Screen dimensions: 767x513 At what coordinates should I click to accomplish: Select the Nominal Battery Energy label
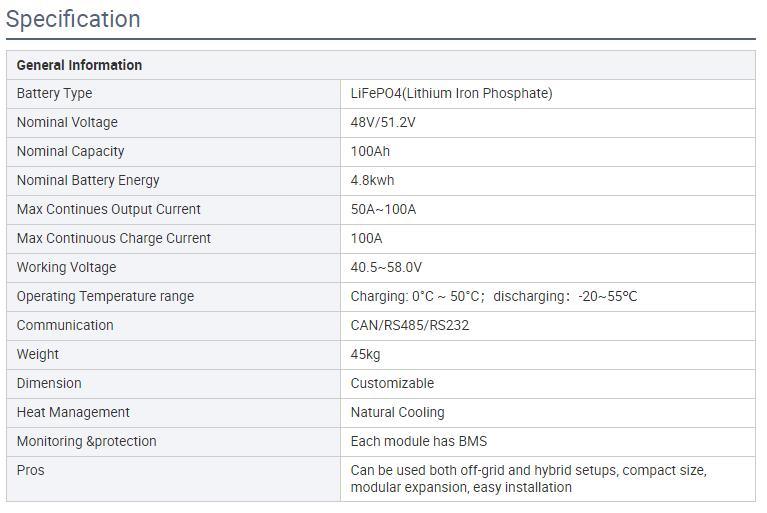[88, 180]
